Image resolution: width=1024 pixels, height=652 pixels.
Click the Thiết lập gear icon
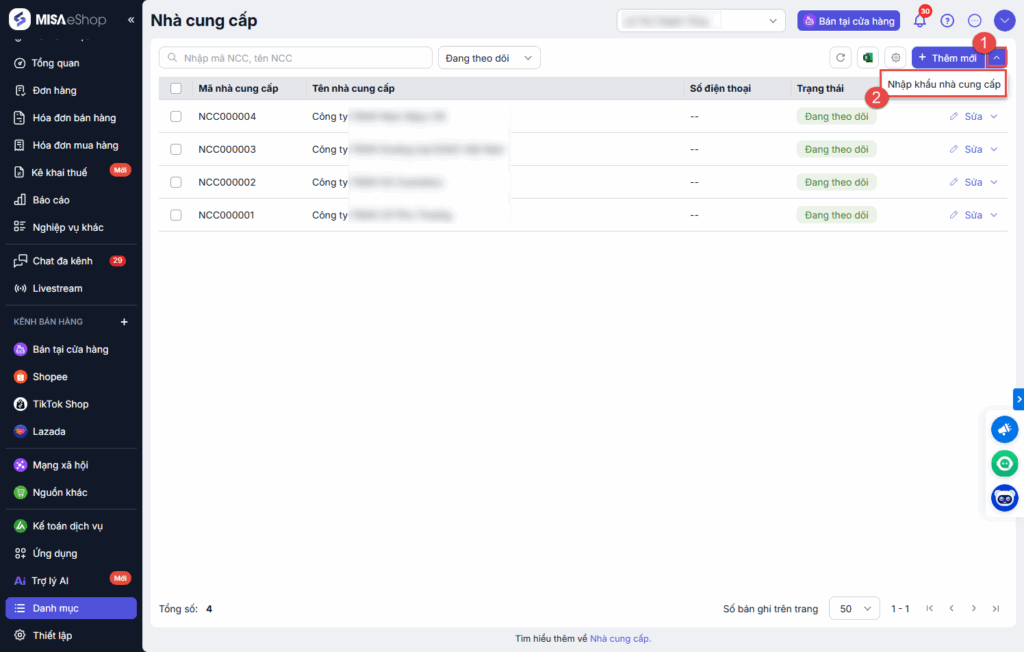click(20, 636)
